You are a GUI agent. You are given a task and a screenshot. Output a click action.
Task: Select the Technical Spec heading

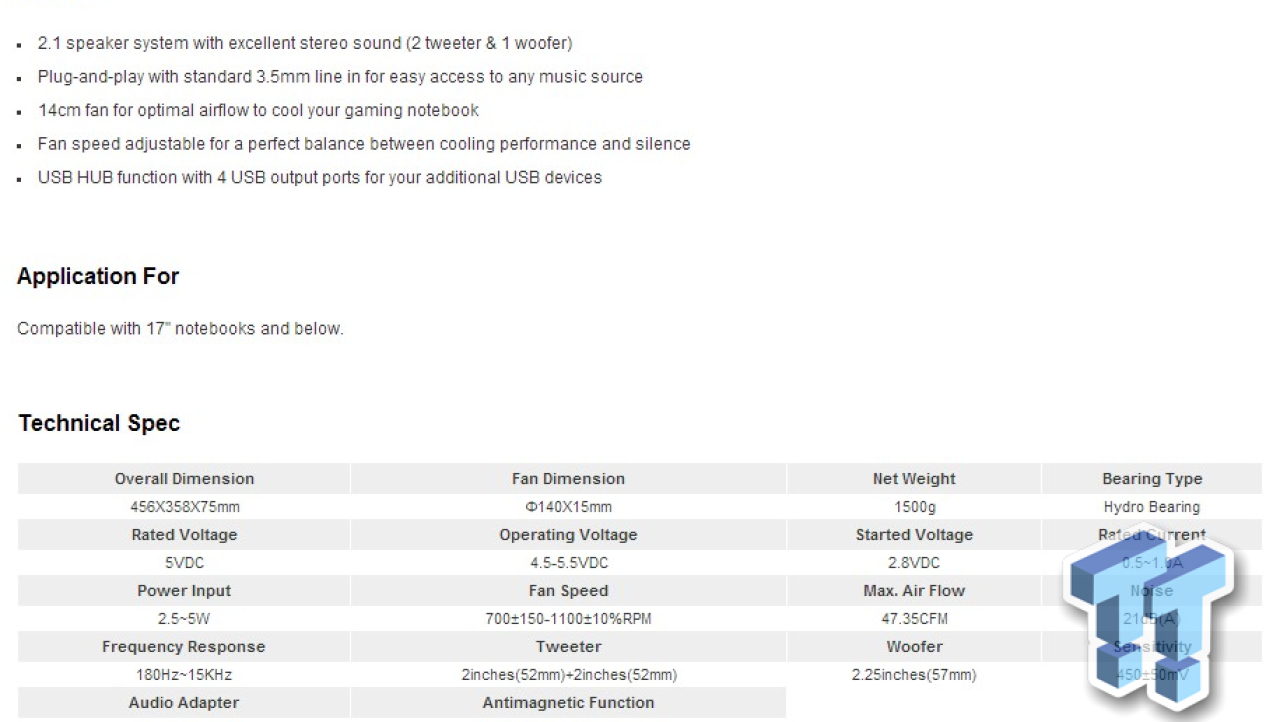[x=99, y=423]
